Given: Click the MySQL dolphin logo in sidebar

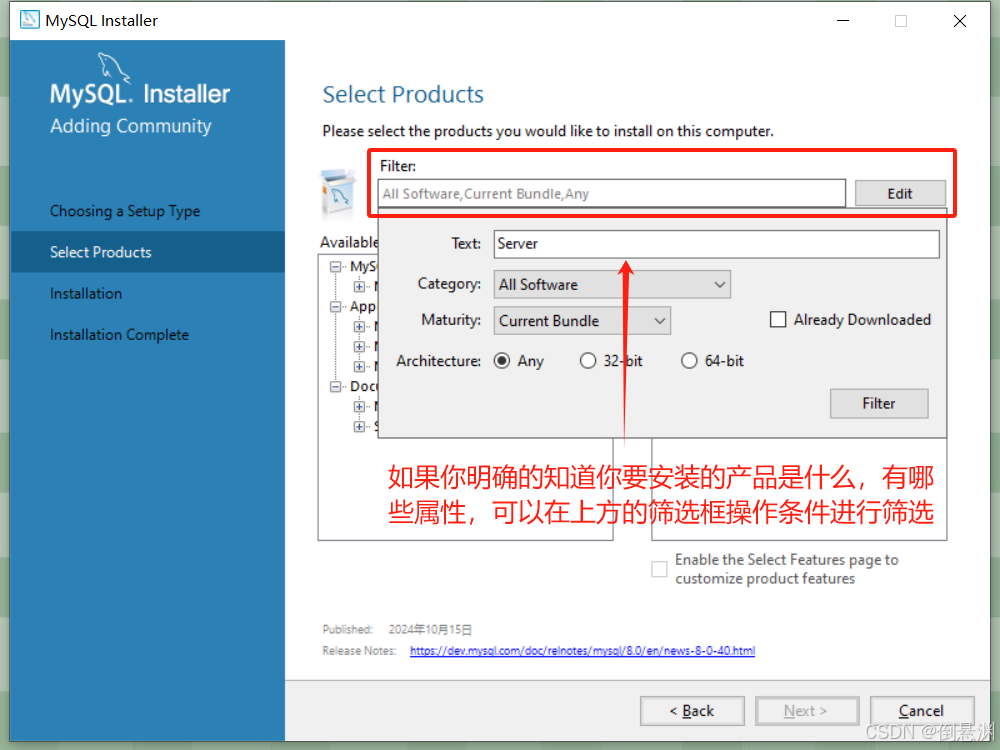Looking at the screenshot, I should click(x=114, y=68).
